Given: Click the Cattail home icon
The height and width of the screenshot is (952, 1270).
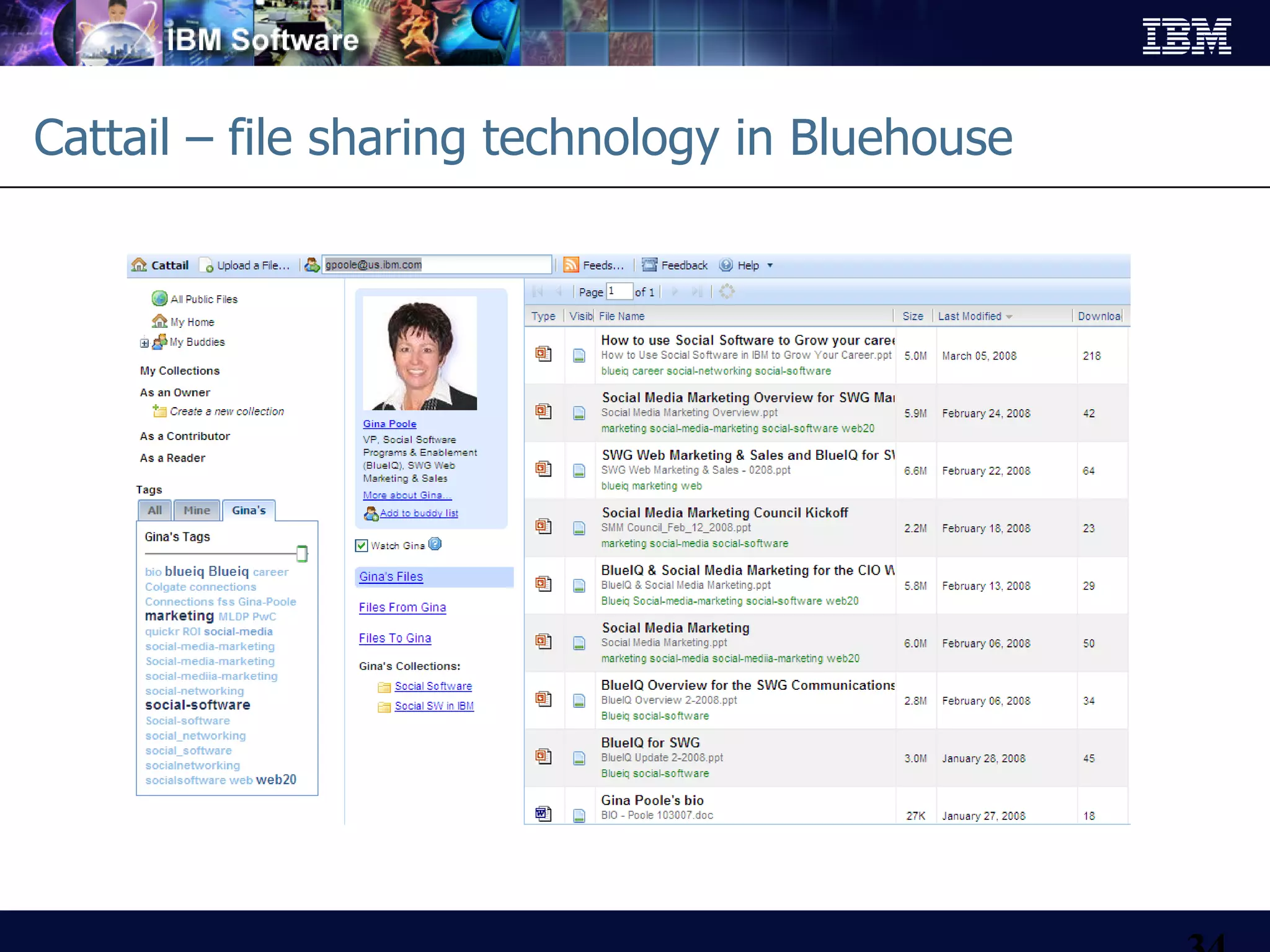Looking at the screenshot, I should [x=139, y=265].
